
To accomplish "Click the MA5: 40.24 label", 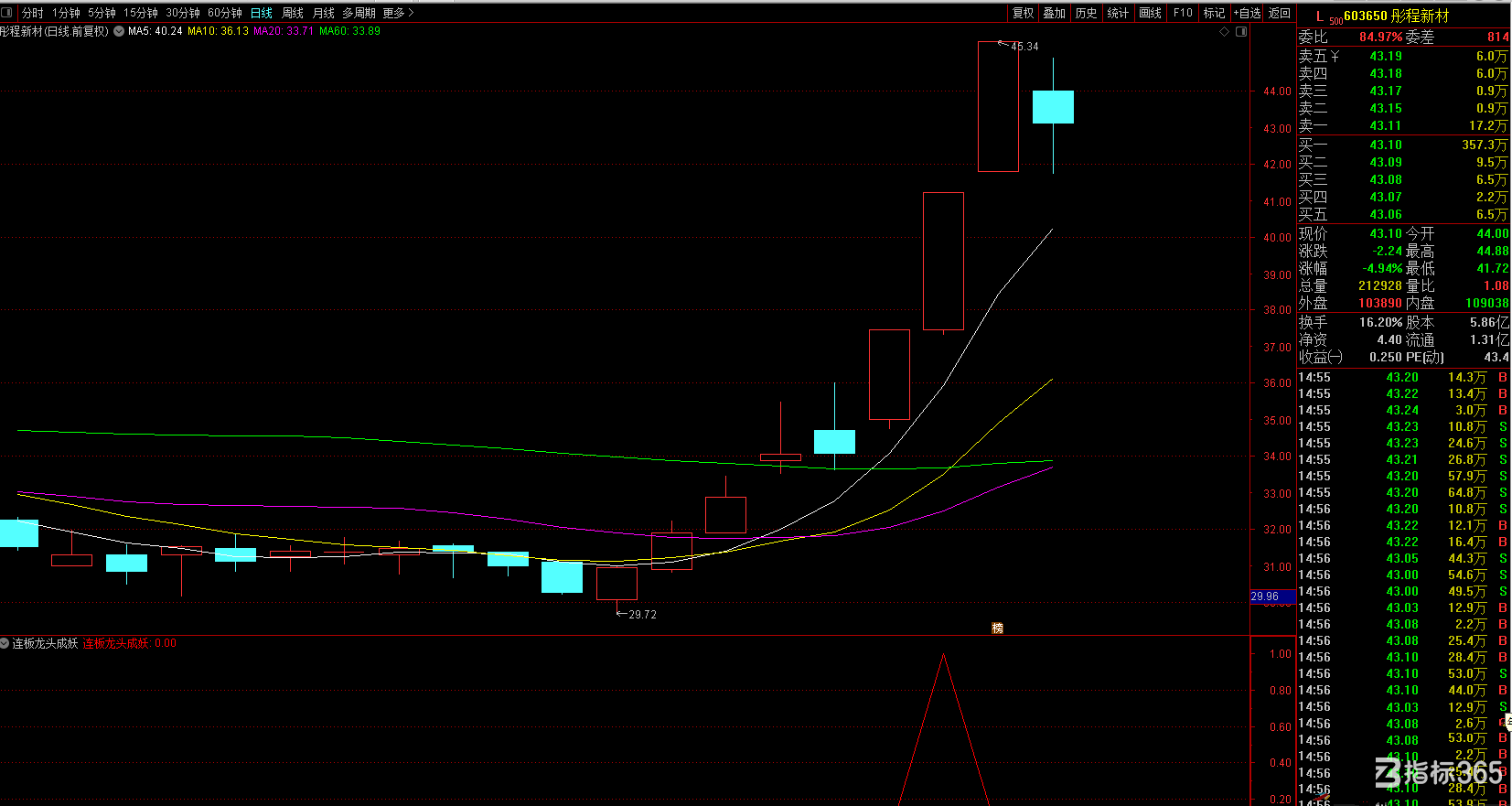I will pyautogui.click(x=155, y=31).
